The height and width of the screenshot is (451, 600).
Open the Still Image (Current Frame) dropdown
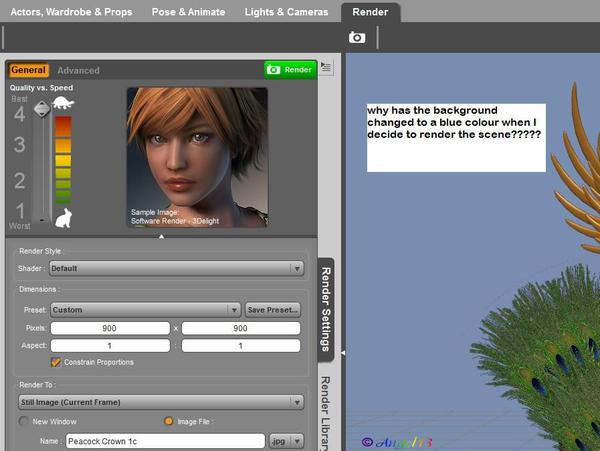click(x=161, y=402)
